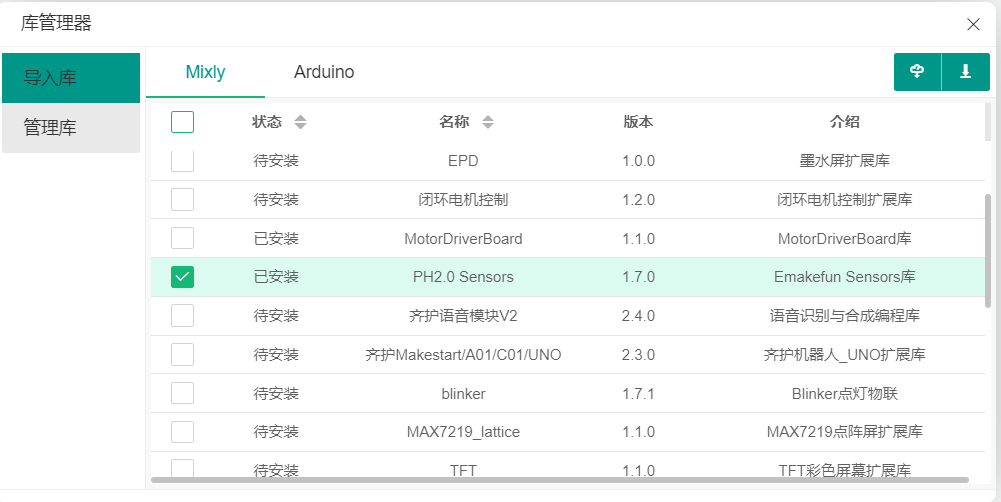
Task: Select the 齐护Makestart/A01/C01/UNO row
Action: pos(568,354)
